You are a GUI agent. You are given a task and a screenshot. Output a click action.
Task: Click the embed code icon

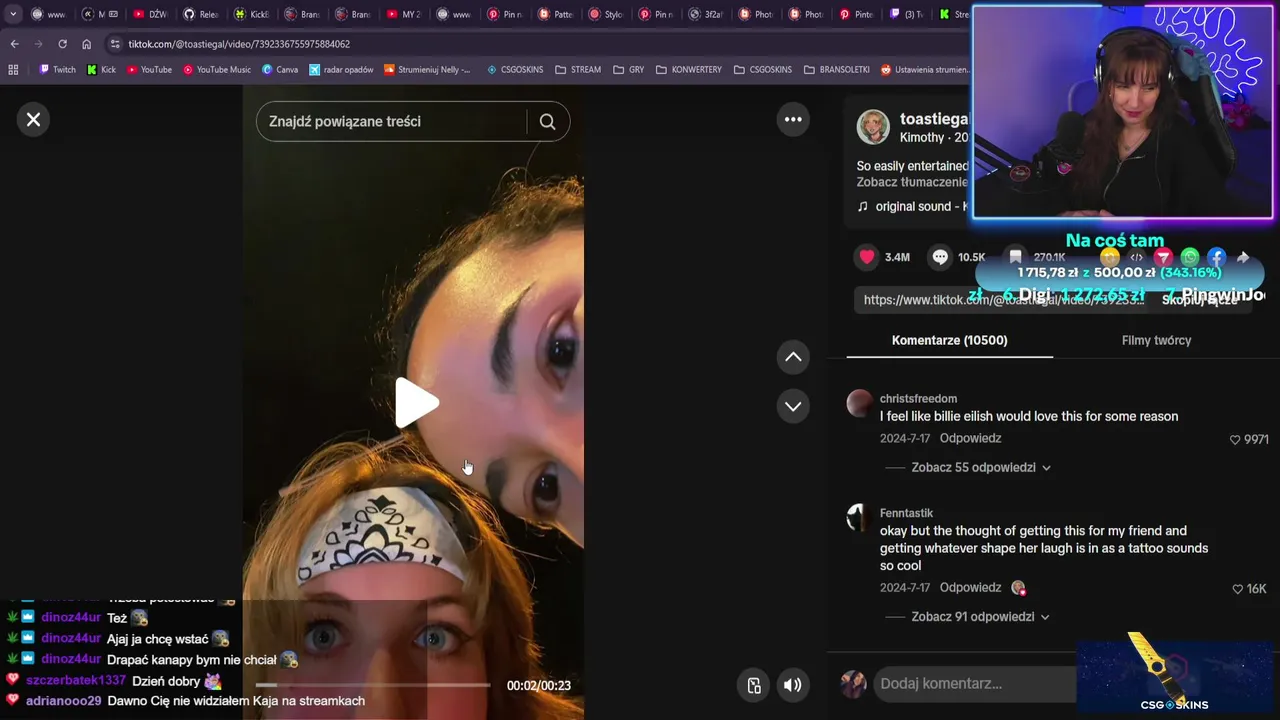(1136, 257)
